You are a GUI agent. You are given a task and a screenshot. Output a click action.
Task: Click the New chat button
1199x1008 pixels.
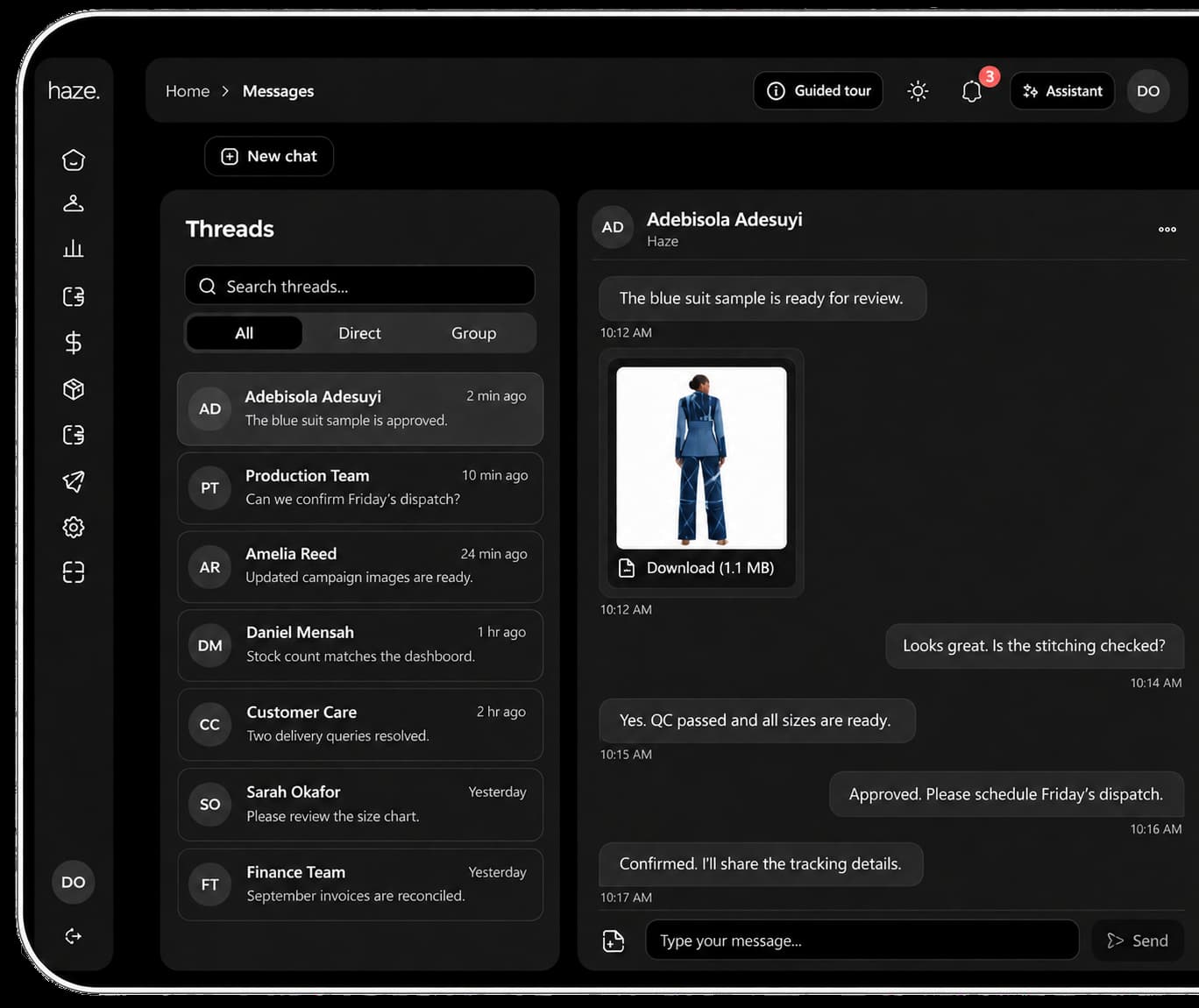(x=269, y=156)
